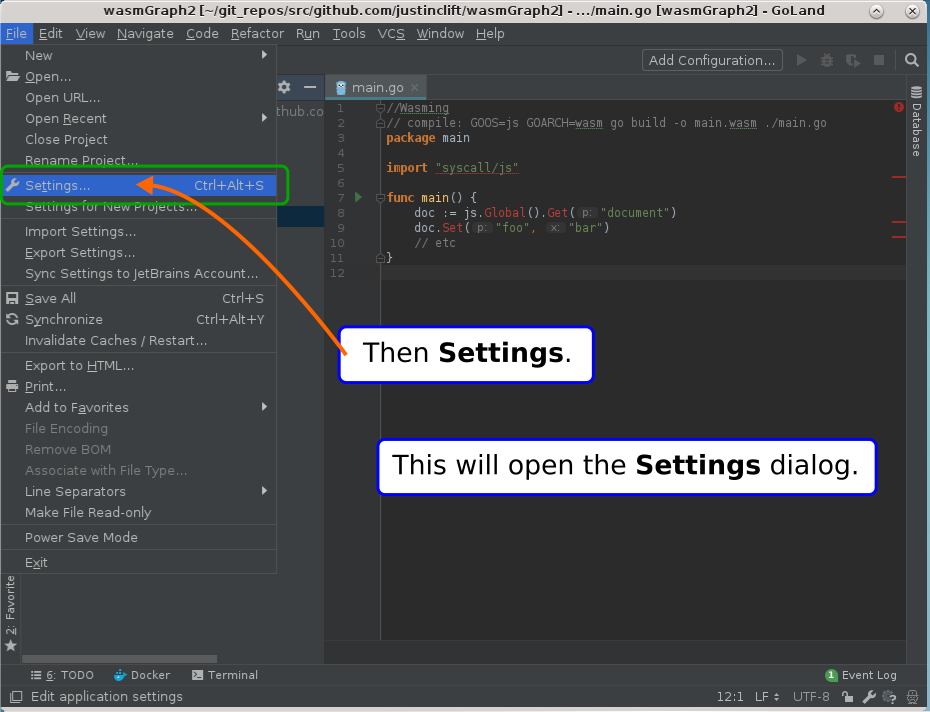Image resolution: width=930 pixels, height=712 pixels.
Task: Change UTF-8 file encoding in status bar
Action: tap(811, 697)
